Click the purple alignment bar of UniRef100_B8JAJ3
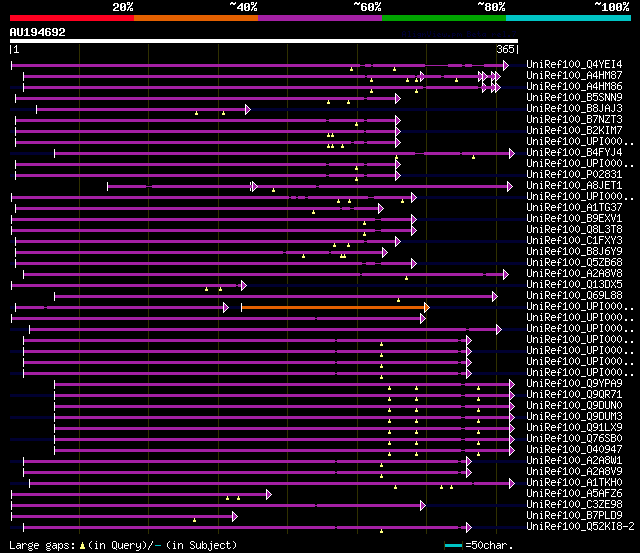This screenshot has height=553, width=640. (x=141, y=109)
